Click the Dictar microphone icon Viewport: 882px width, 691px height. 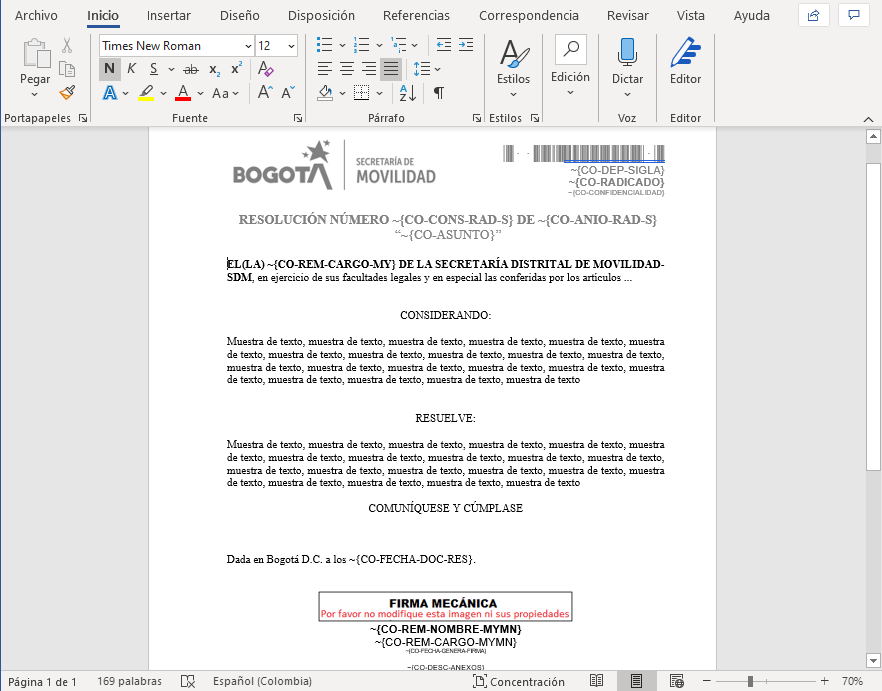627,53
